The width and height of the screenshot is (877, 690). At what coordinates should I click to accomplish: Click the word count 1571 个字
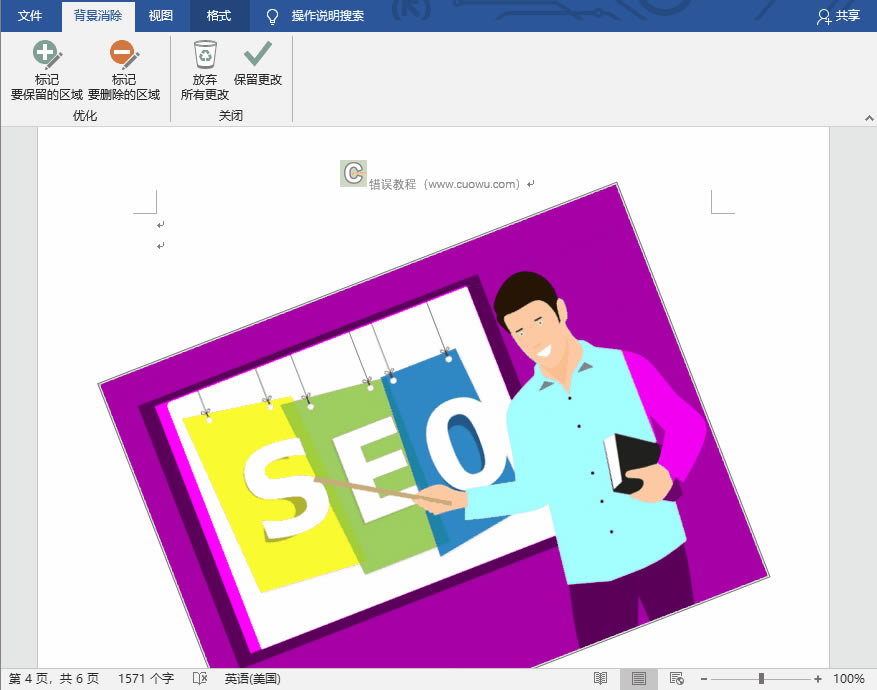[146, 679]
